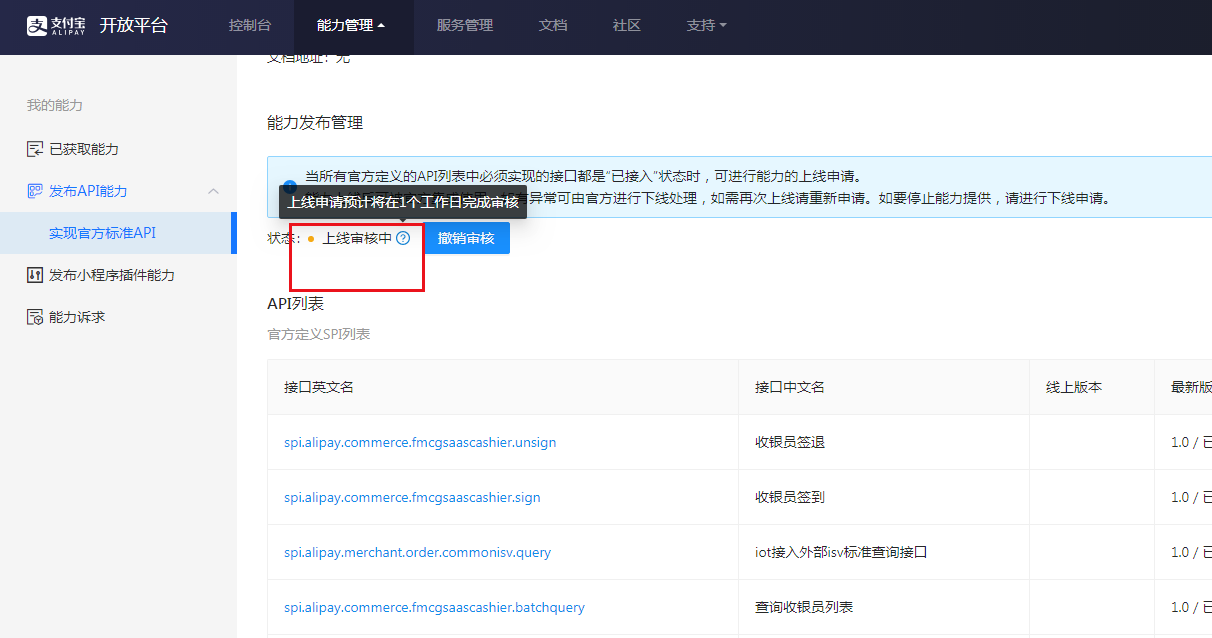The image size is (1212, 638).
Task: Open the spi.alipay.commerce.fmcgsaascashier.sign link
Action: point(412,497)
